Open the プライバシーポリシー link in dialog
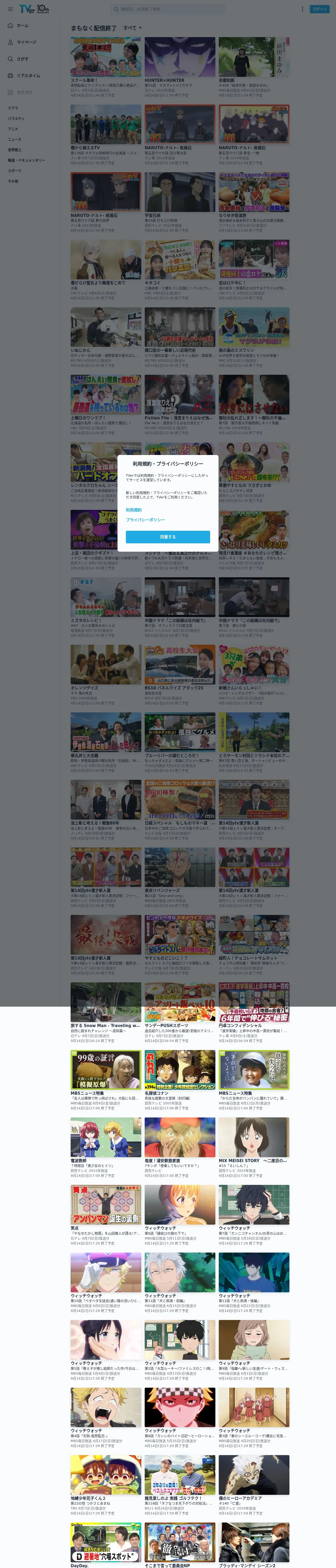336x1568 pixels. [x=145, y=520]
